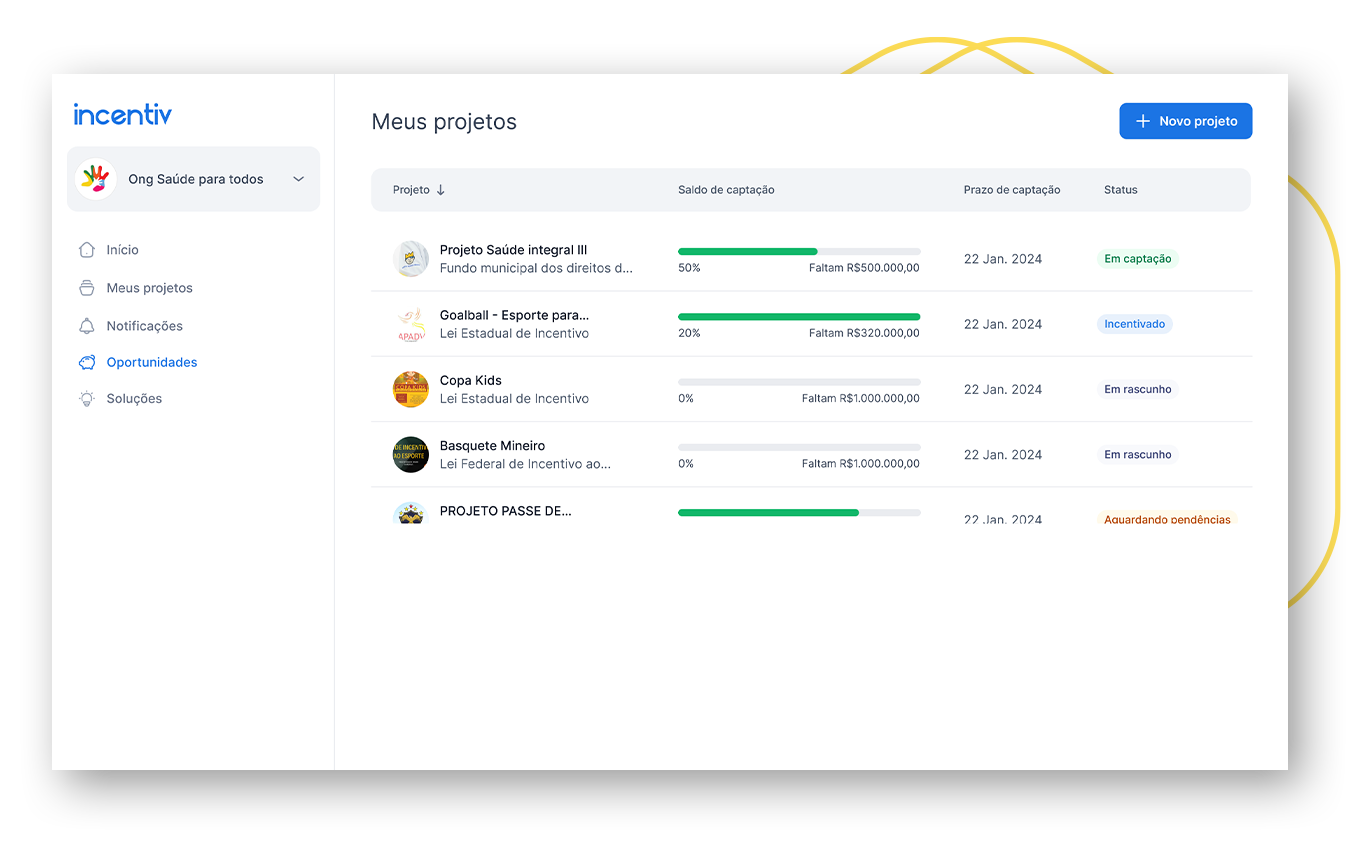Go to Meus projetos in sidebar
Viewport: 1364px width, 842px height.
(x=150, y=288)
